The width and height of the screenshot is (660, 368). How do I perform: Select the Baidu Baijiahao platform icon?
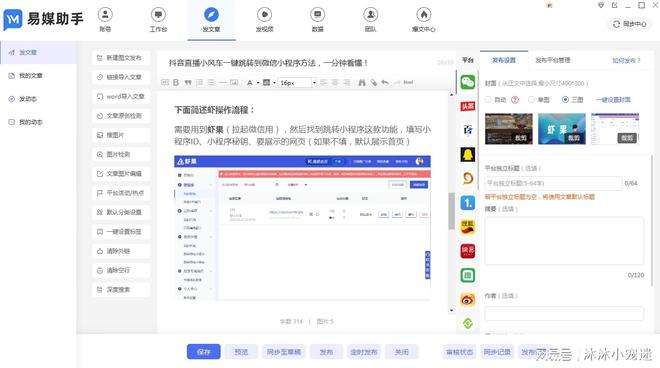468,130
